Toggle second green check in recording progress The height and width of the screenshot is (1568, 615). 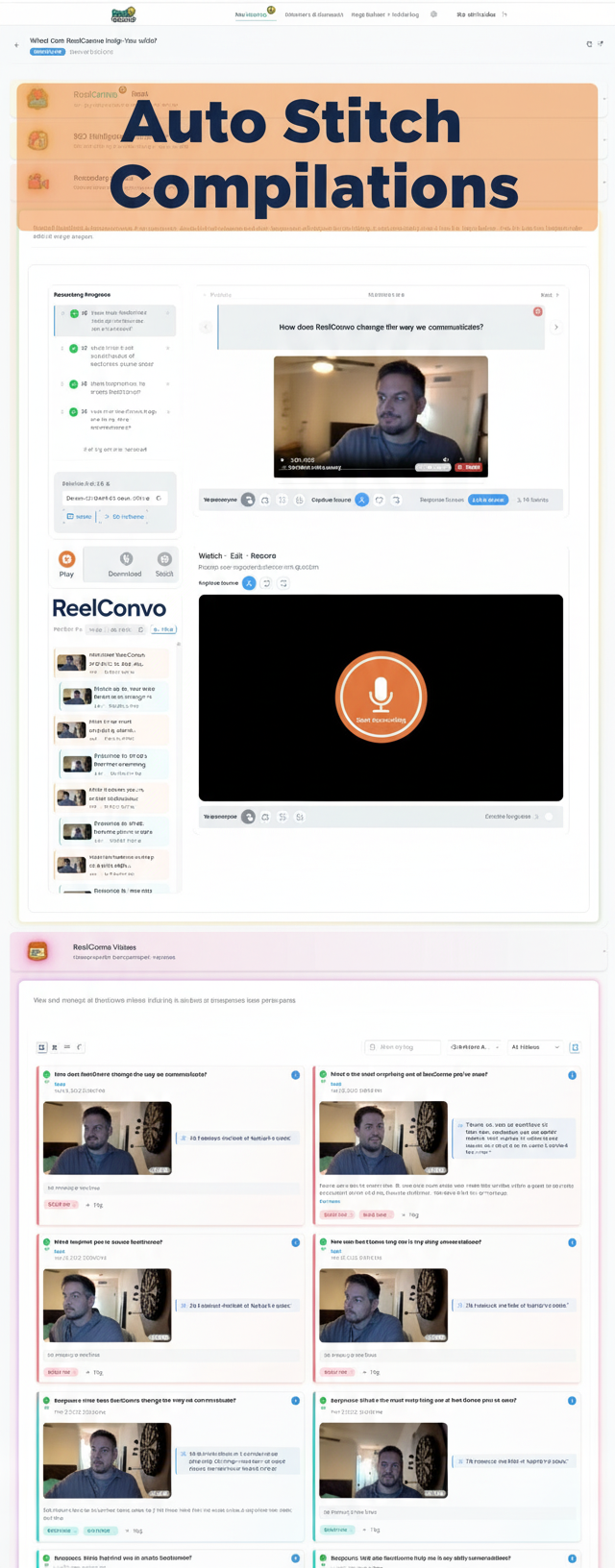click(x=74, y=348)
